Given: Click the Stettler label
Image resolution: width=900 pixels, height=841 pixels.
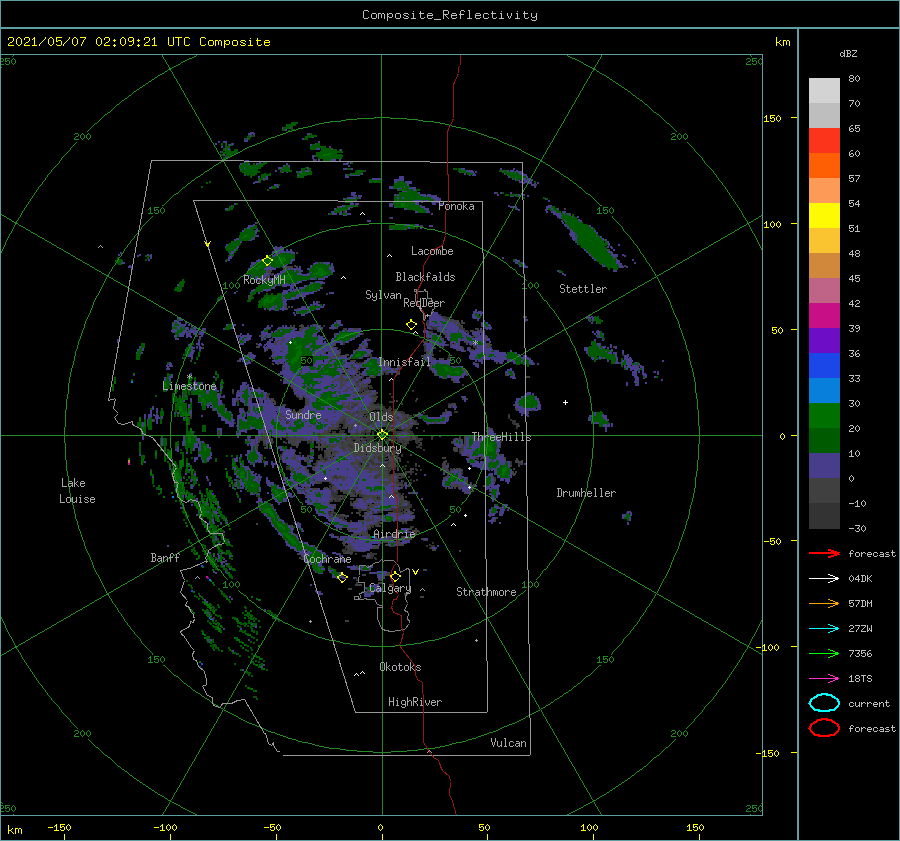Looking at the screenshot, I should [583, 289].
